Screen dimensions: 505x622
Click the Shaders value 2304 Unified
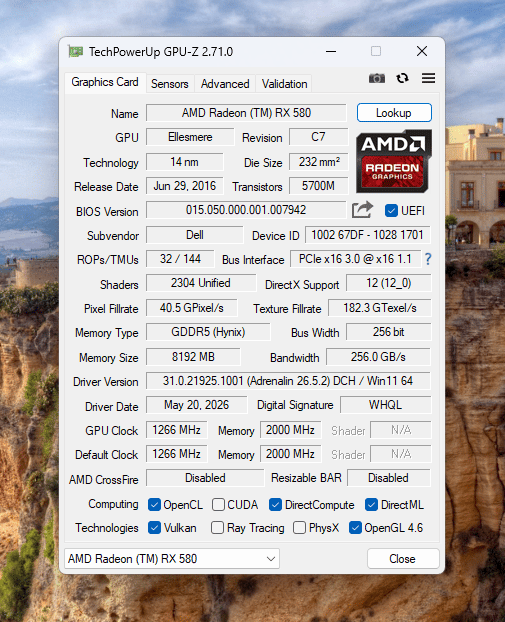tap(201, 283)
